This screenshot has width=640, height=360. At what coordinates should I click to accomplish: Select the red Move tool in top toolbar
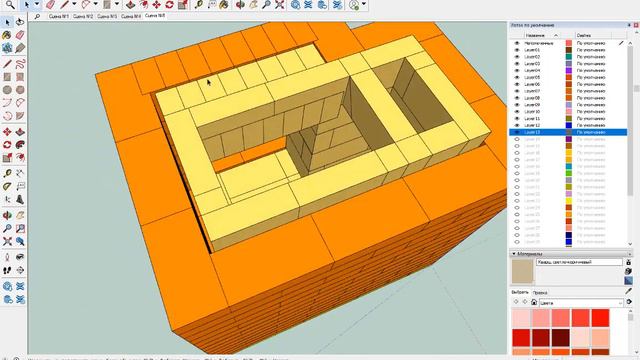157,4
